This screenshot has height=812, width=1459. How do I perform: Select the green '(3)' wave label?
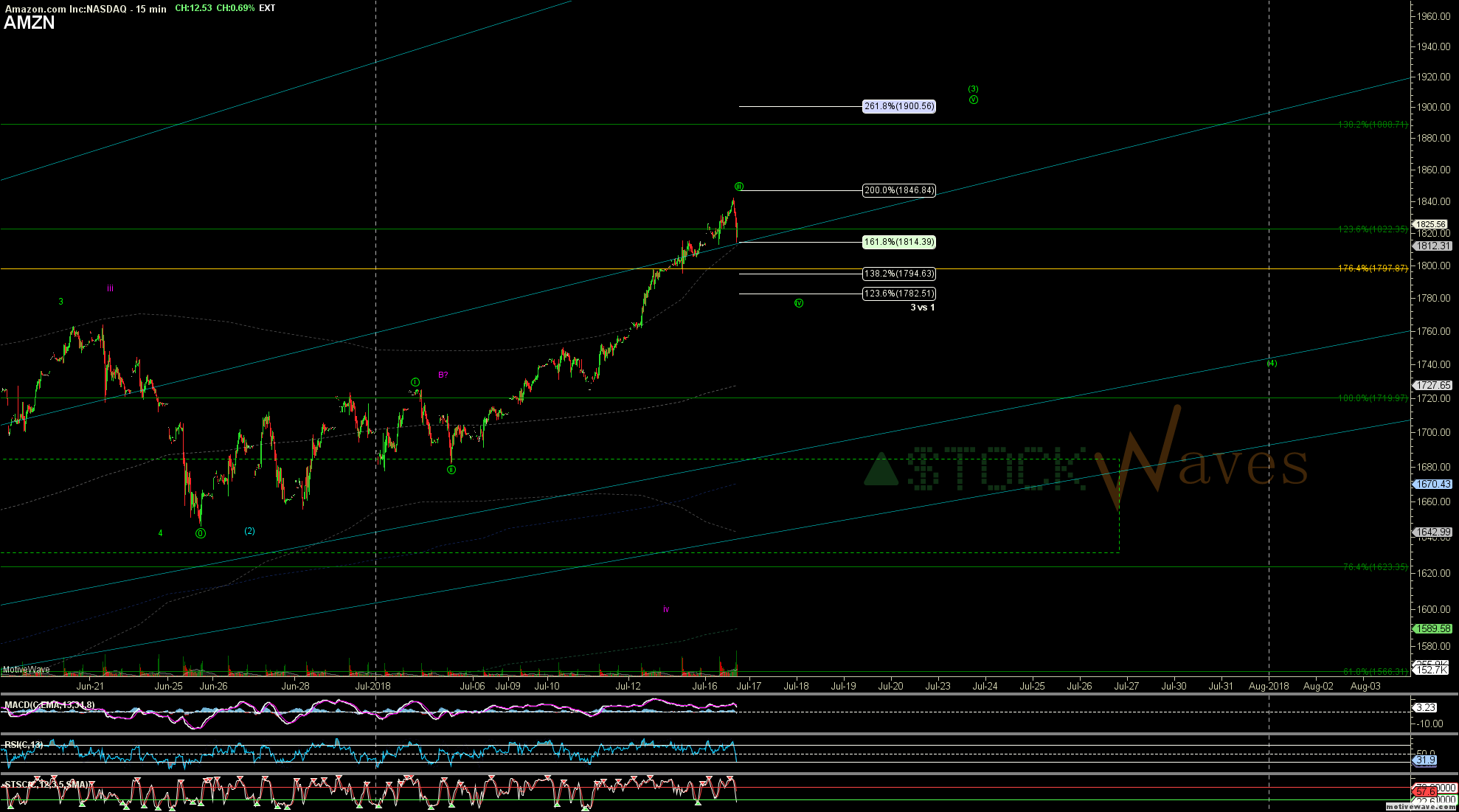click(973, 89)
